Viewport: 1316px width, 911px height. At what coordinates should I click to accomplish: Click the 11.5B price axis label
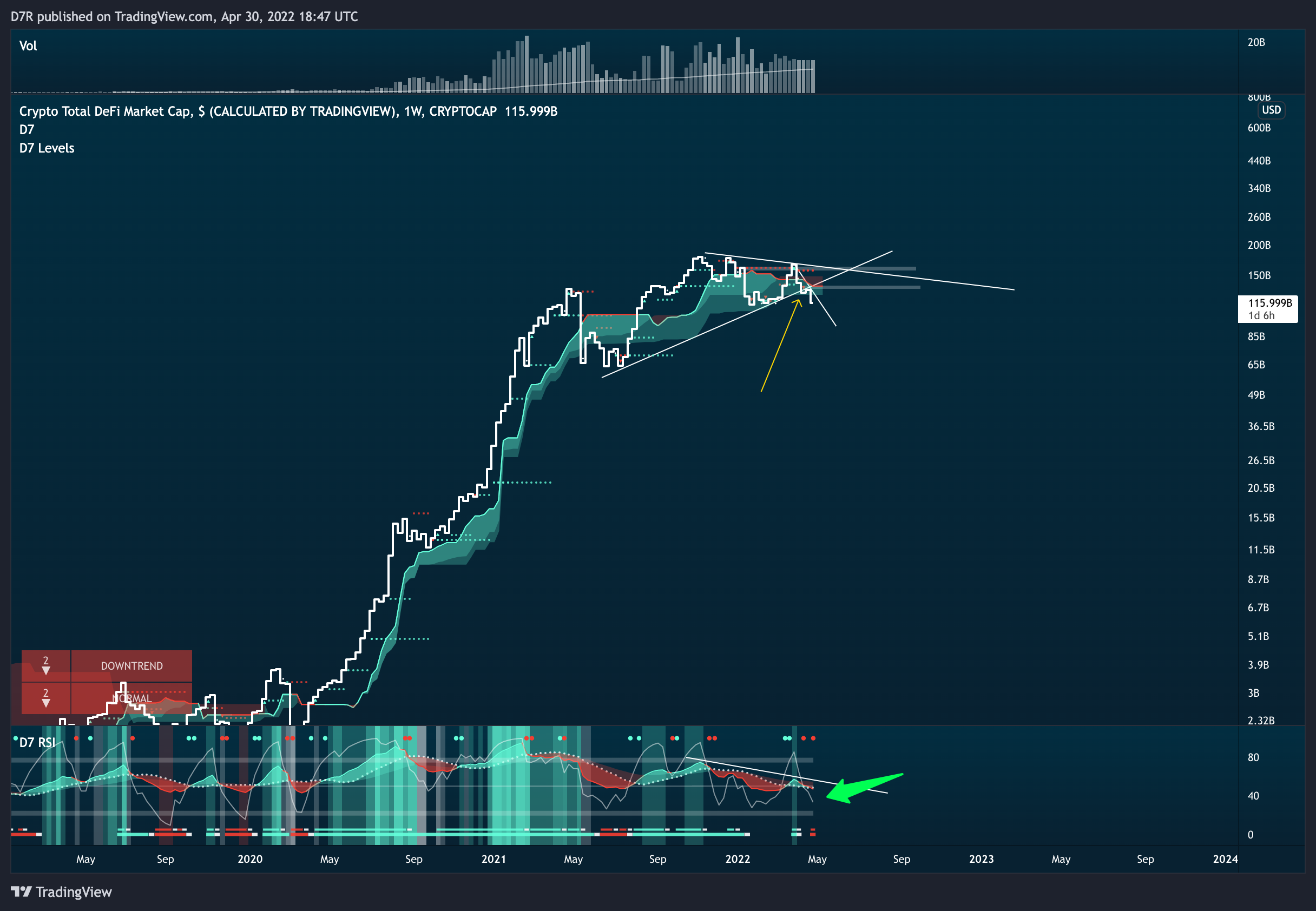[x=1261, y=550]
